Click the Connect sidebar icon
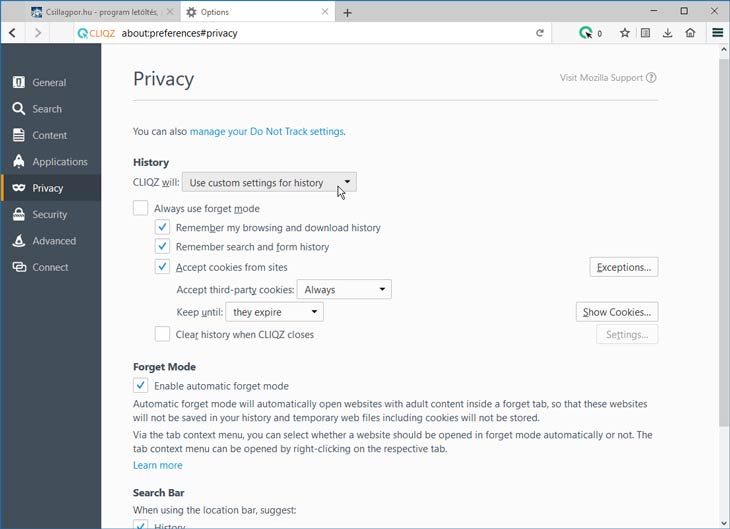The height and width of the screenshot is (529, 730). [x=19, y=267]
